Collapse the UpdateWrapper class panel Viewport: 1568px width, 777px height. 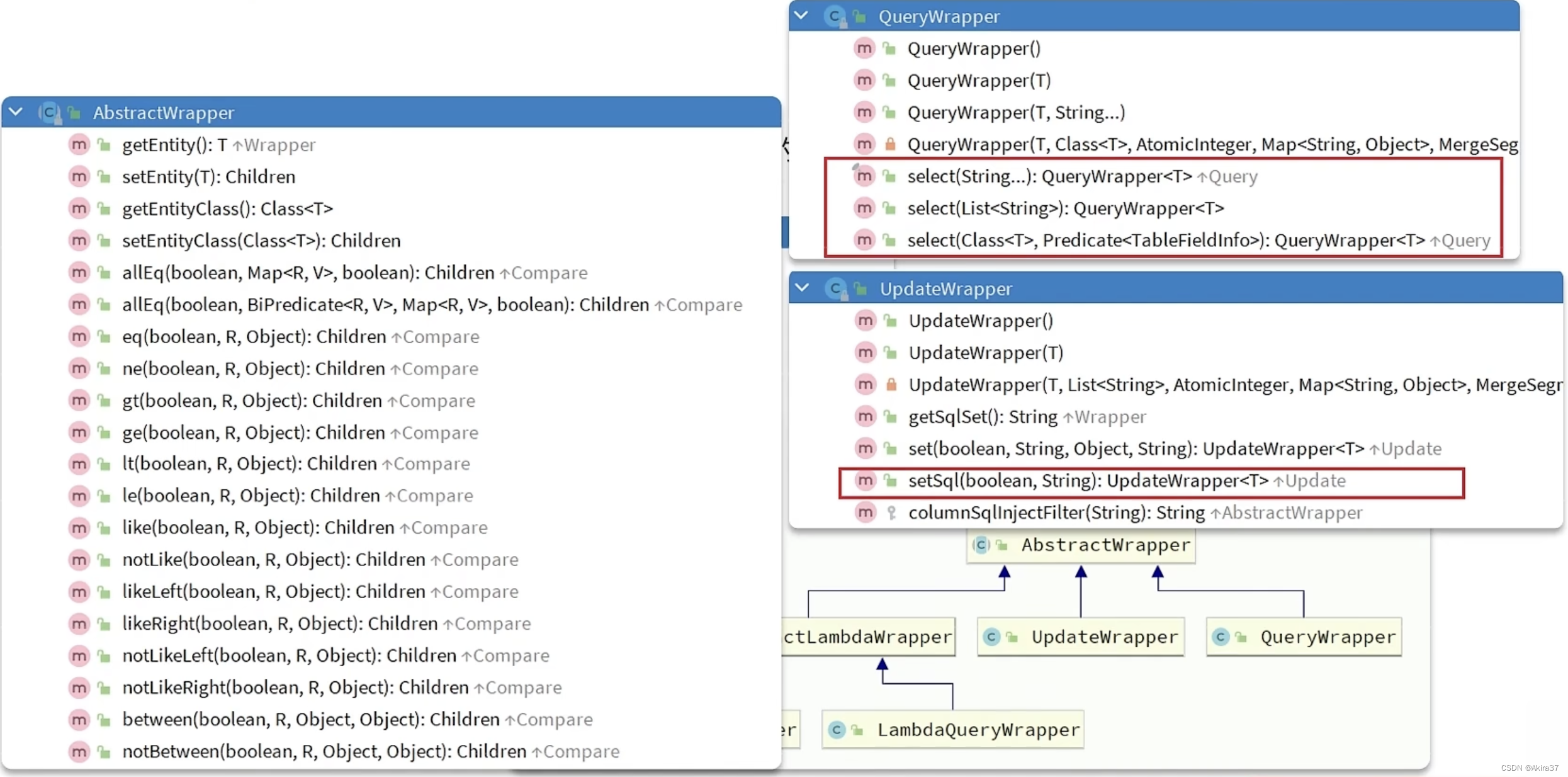pyautogui.click(x=803, y=288)
